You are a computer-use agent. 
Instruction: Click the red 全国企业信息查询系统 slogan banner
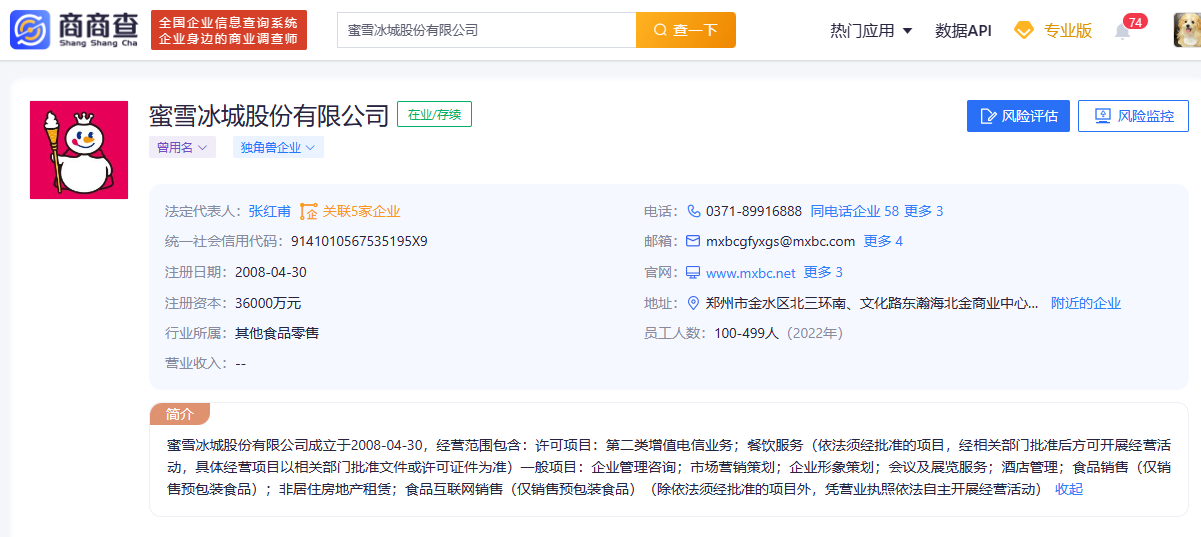229,30
